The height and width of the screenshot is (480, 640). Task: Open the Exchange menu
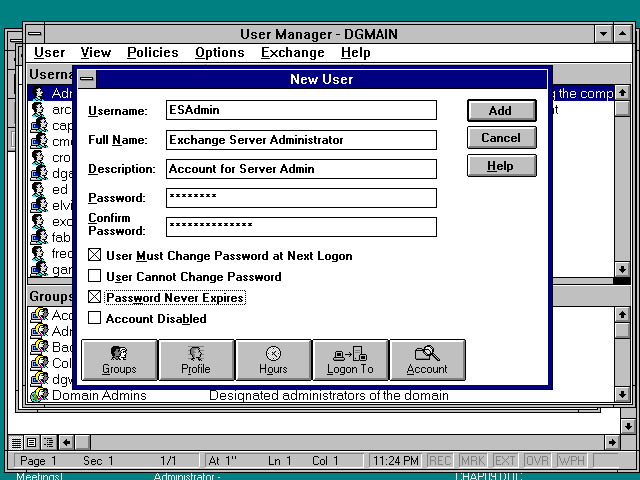click(x=293, y=53)
